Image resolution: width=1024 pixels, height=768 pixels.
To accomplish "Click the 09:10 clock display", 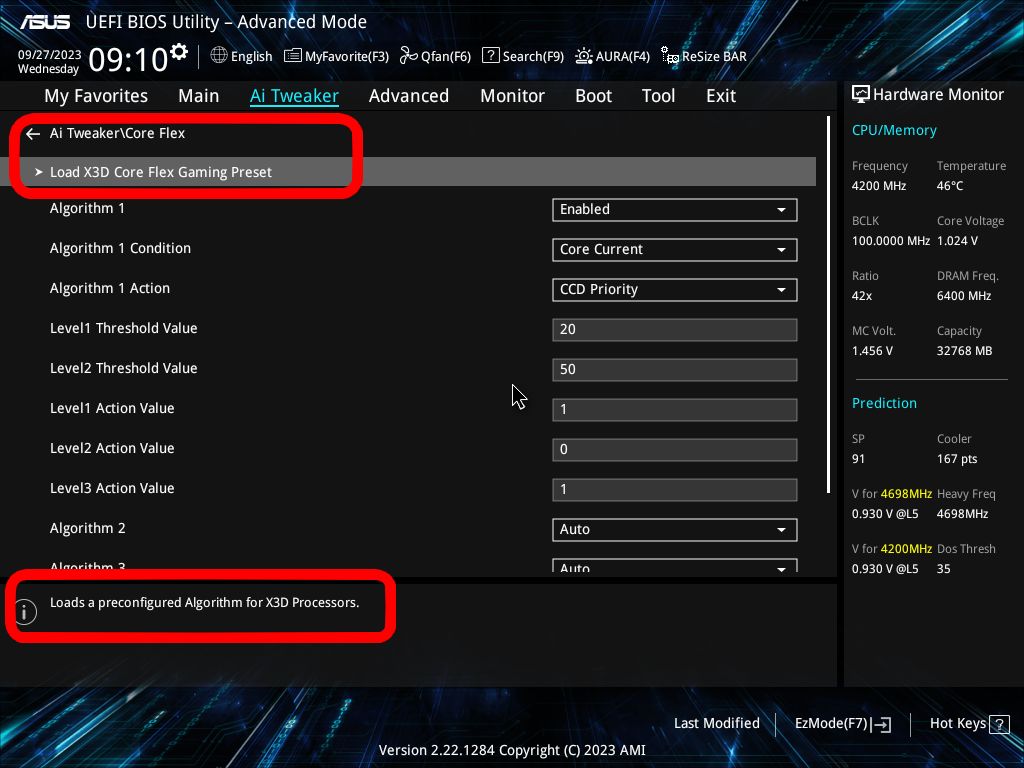I will (129, 59).
